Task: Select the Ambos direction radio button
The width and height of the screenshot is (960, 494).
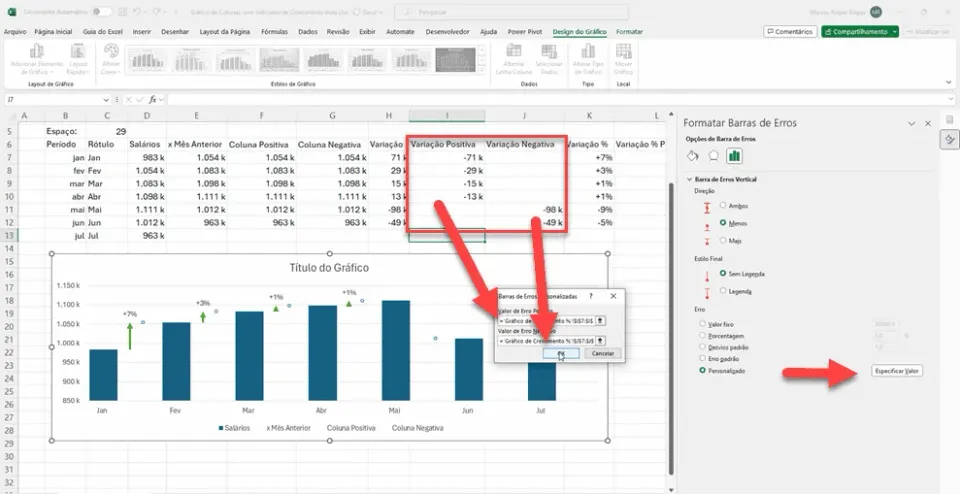Action: tap(723, 206)
